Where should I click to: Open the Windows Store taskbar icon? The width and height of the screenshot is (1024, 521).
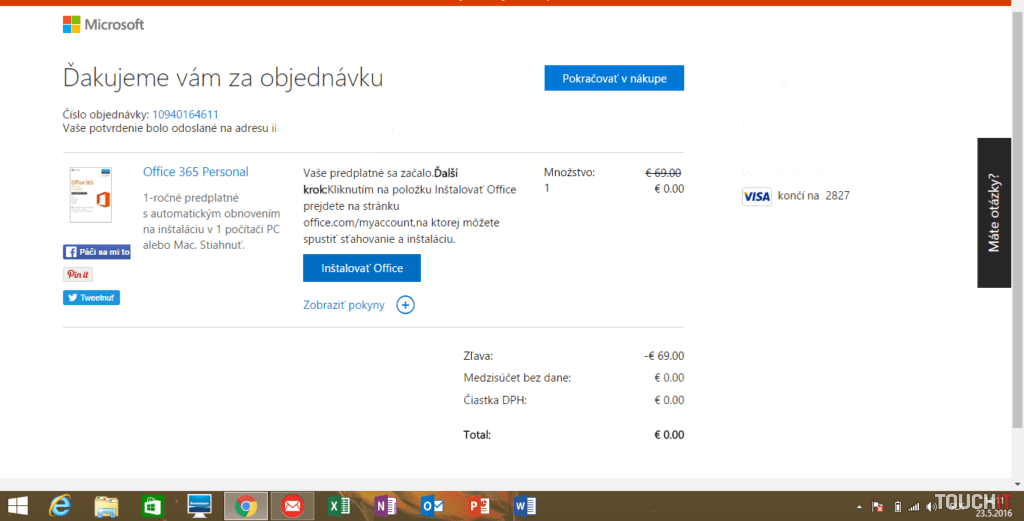pos(152,506)
